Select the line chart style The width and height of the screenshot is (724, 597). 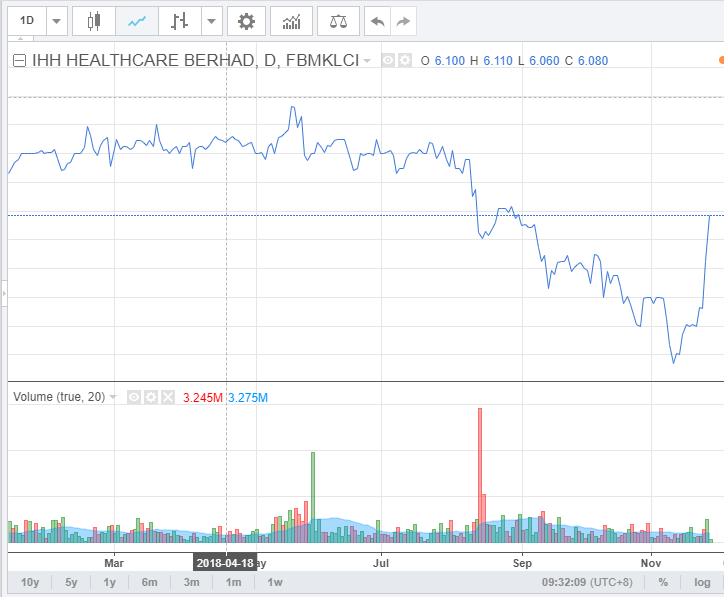point(137,21)
